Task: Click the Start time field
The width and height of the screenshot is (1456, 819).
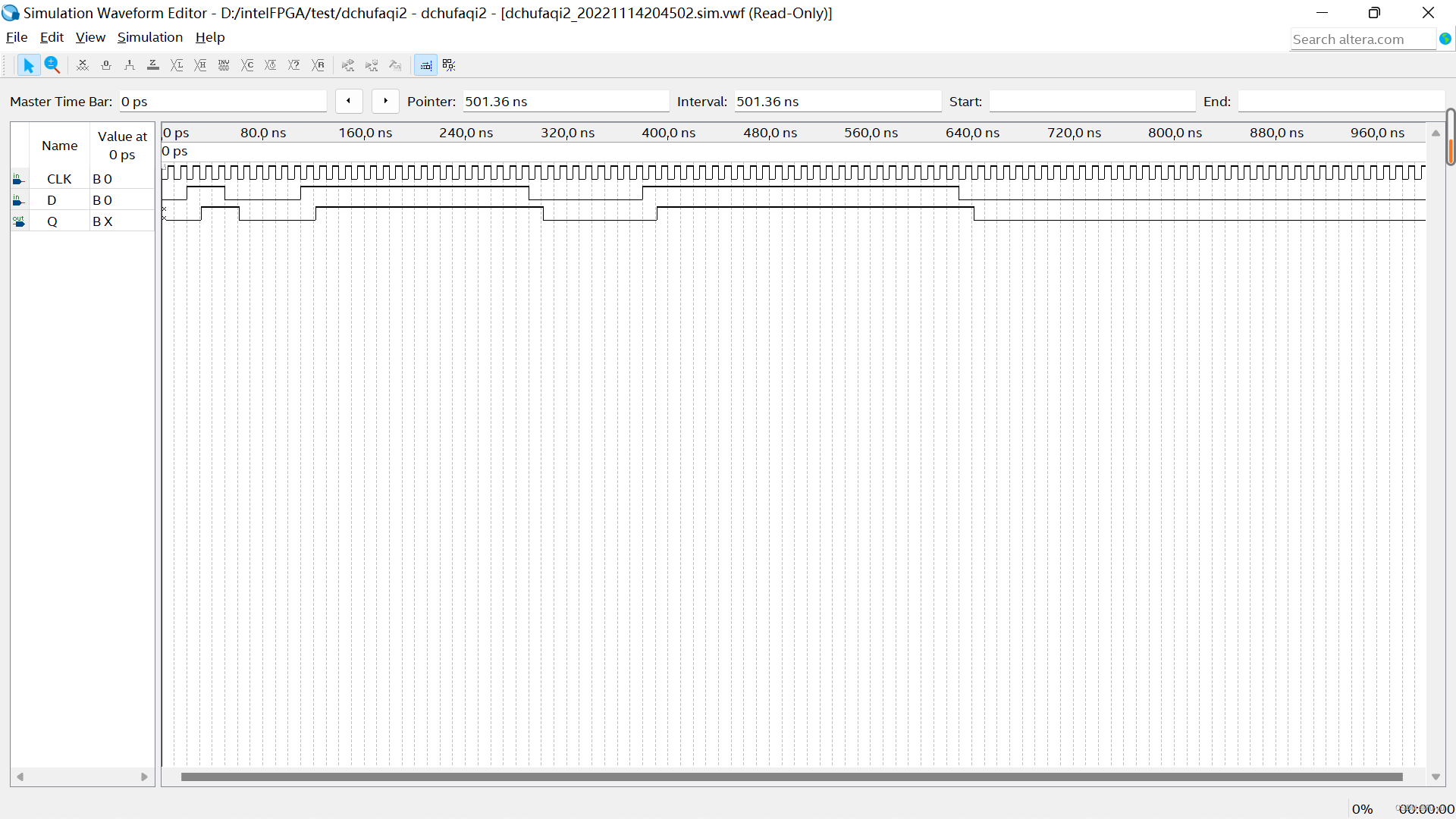Action: pos(1092,102)
